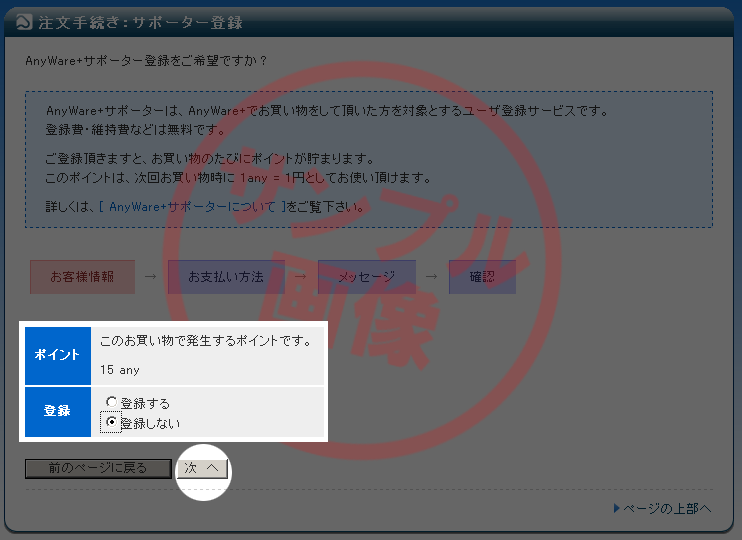This screenshot has width=742, height=540.
Task: Go back with 前のページに戻る button
Action: 98,469
